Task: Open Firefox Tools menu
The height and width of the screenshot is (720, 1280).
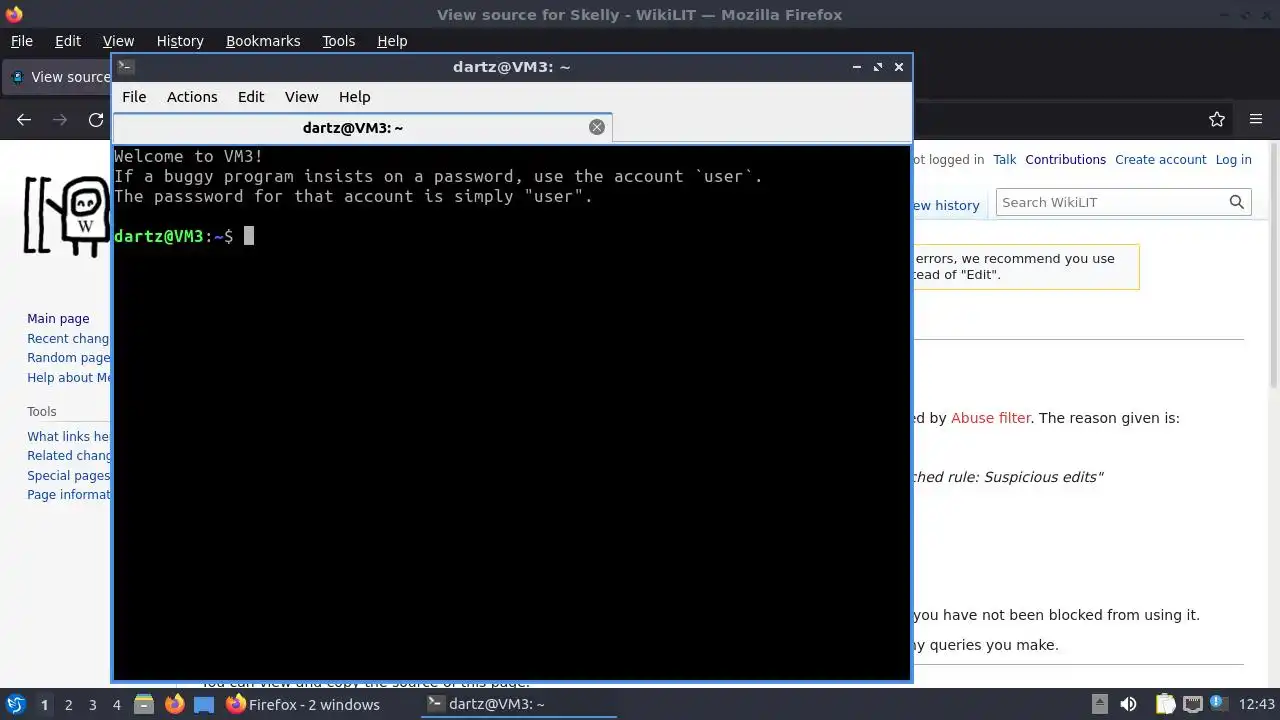Action: point(339,41)
